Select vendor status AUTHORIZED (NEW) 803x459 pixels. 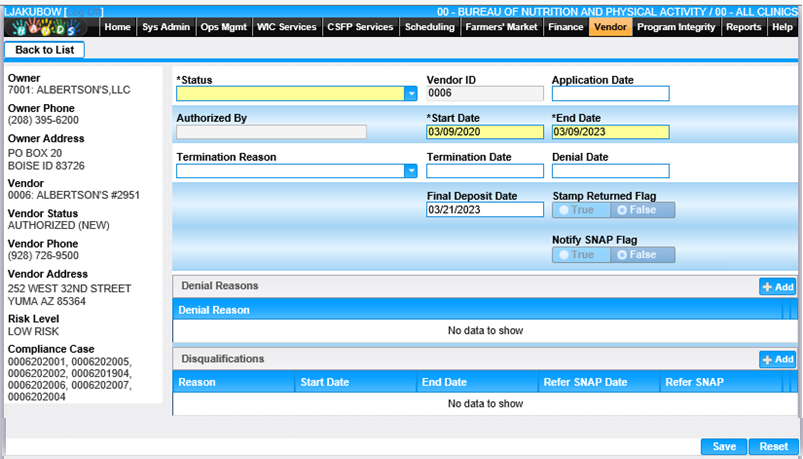58,225
